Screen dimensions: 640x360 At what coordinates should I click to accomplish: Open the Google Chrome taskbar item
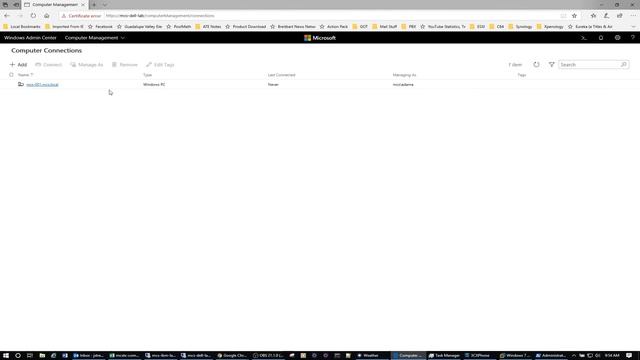(x=232, y=356)
